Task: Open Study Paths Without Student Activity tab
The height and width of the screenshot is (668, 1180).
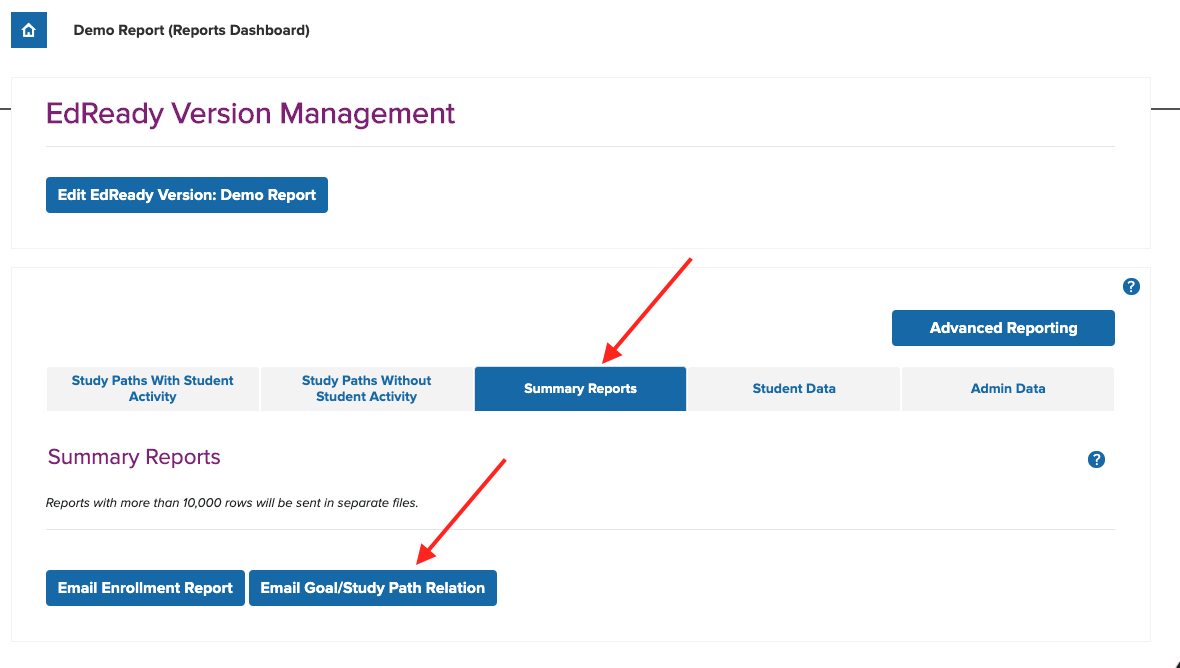Action: (366, 389)
